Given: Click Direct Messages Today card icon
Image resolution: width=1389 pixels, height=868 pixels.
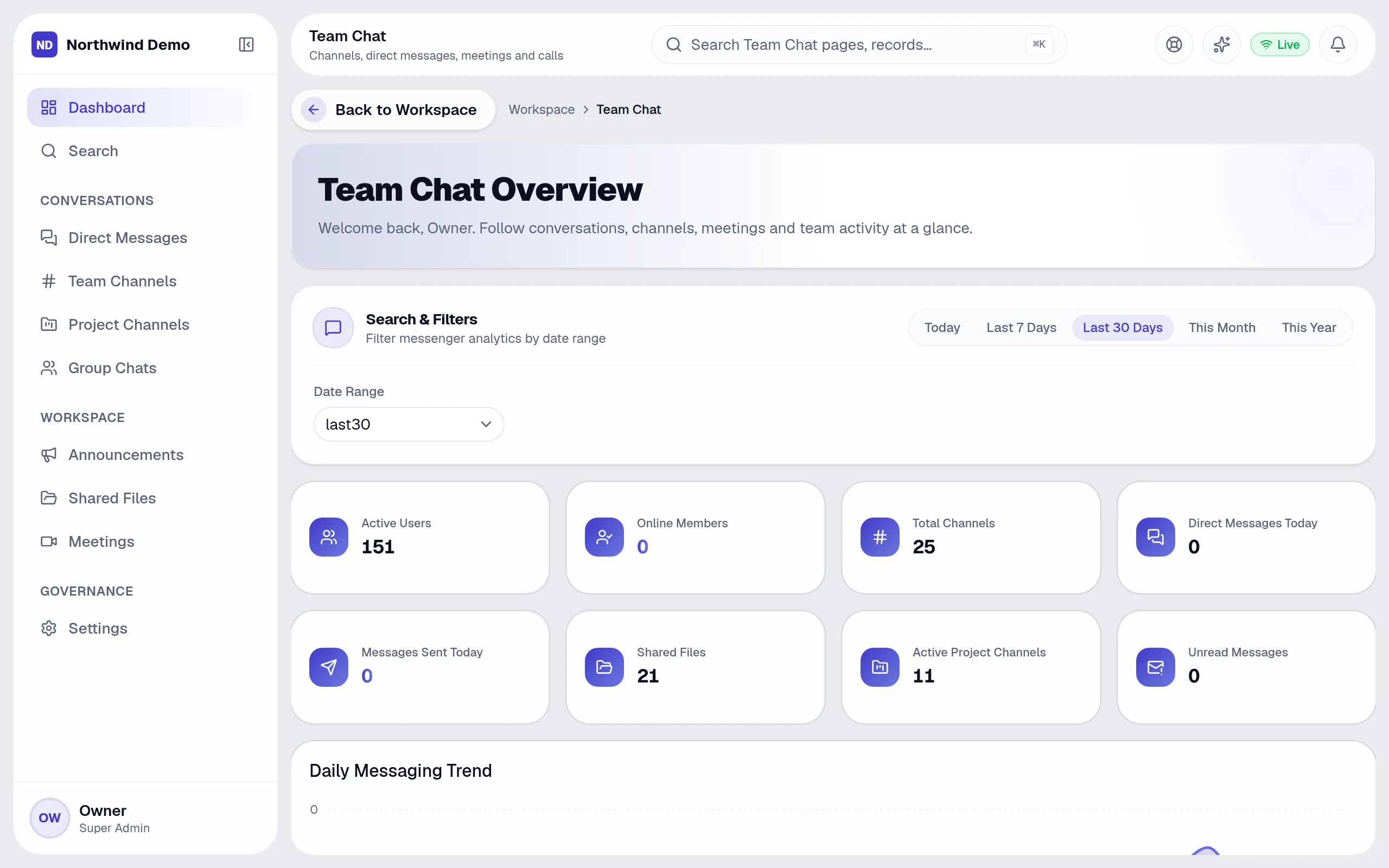Looking at the screenshot, I should coord(1155,537).
